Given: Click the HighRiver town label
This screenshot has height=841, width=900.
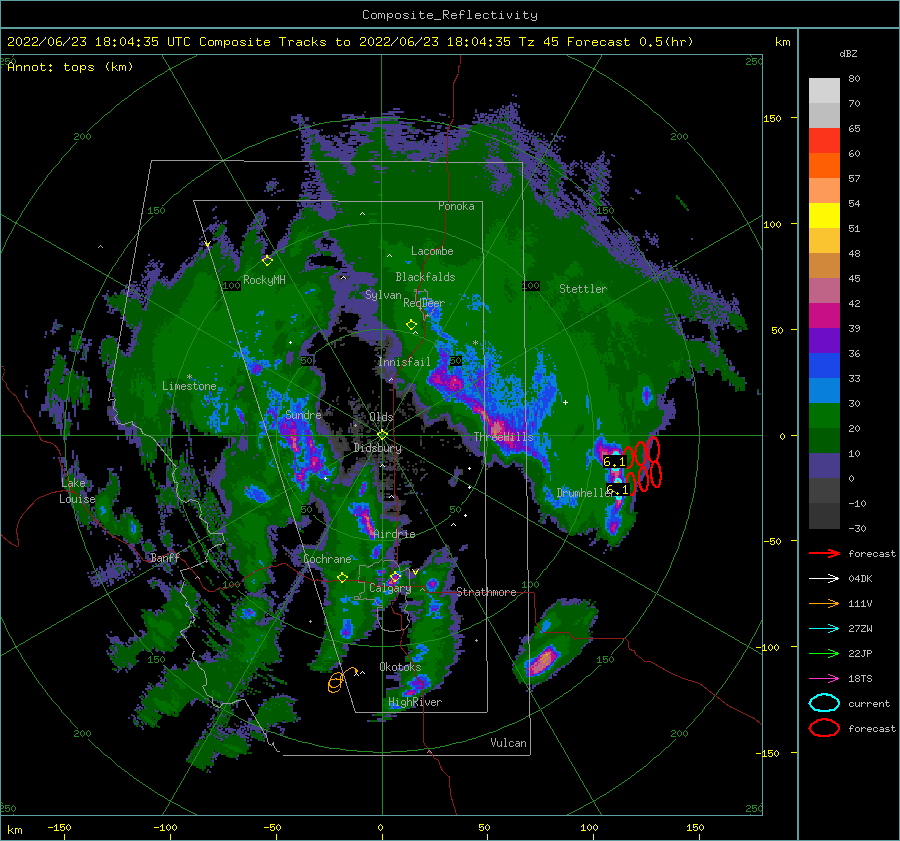Looking at the screenshot, I should [415, 702].
